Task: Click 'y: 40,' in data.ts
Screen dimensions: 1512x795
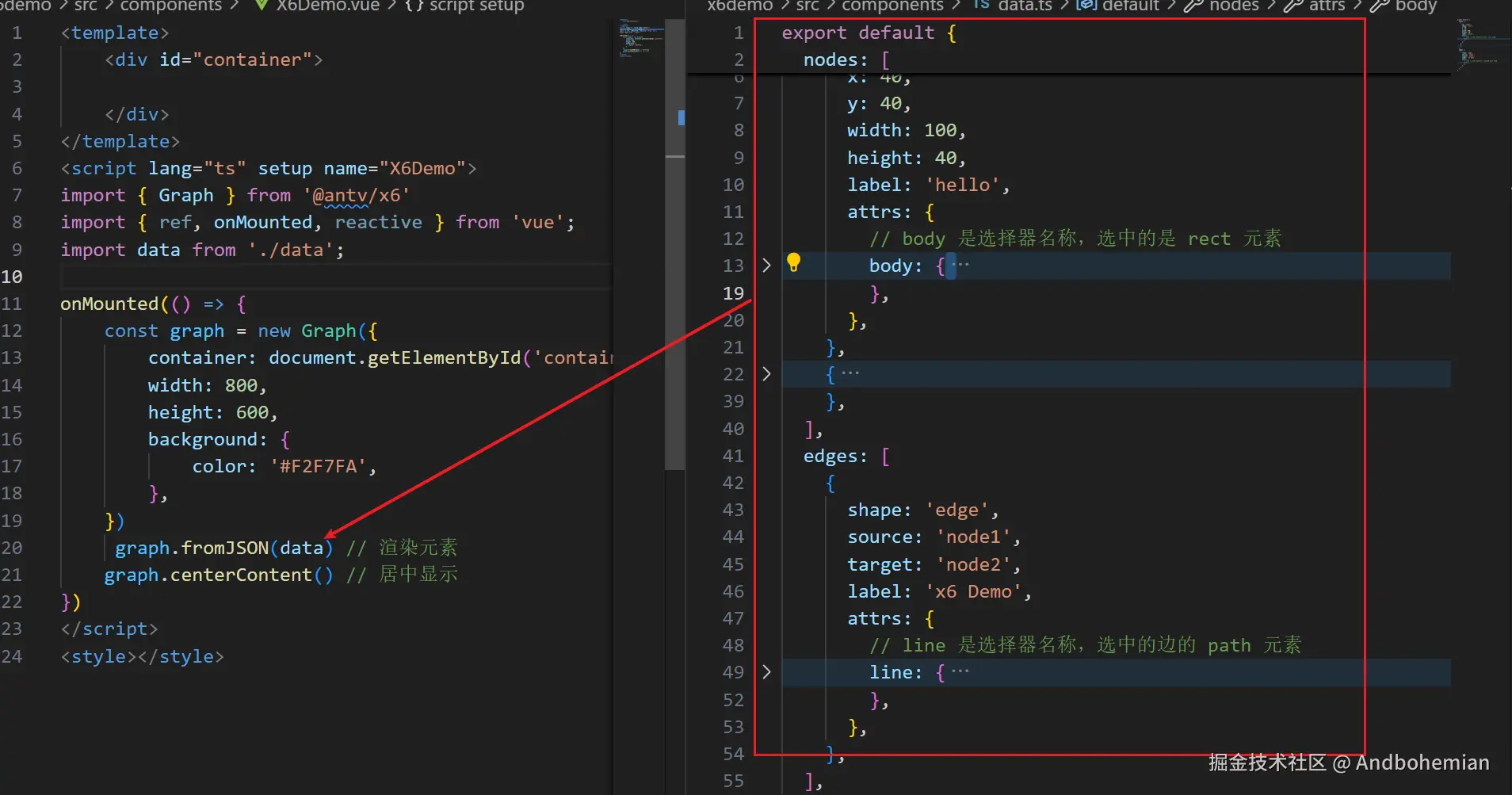Action: click(x=879, y=103)
